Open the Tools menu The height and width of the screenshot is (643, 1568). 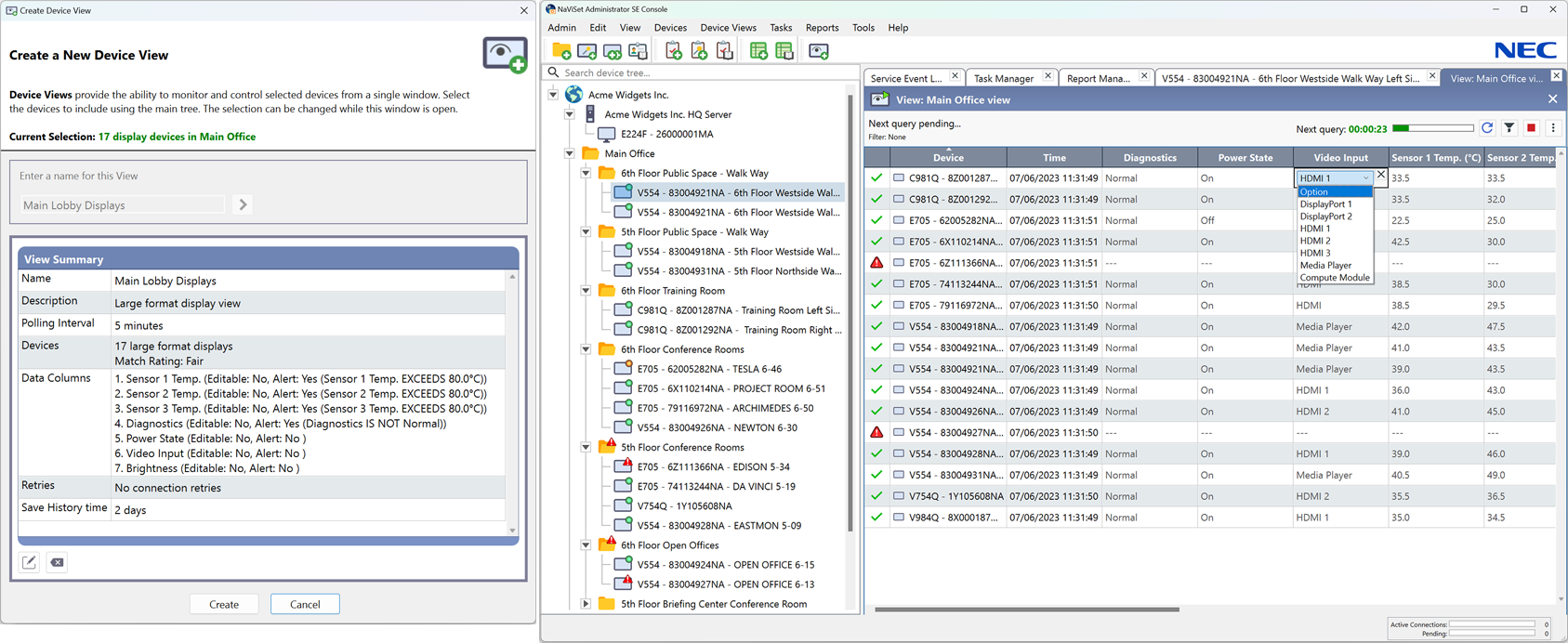(x=863, y=28)
